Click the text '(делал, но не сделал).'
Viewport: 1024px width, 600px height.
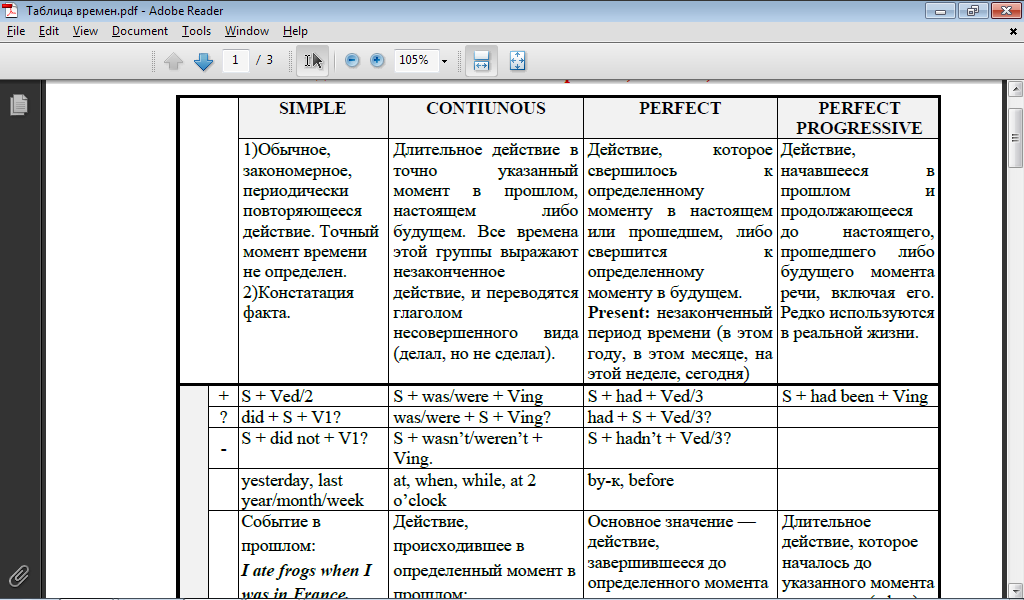[x=474, y=354]
